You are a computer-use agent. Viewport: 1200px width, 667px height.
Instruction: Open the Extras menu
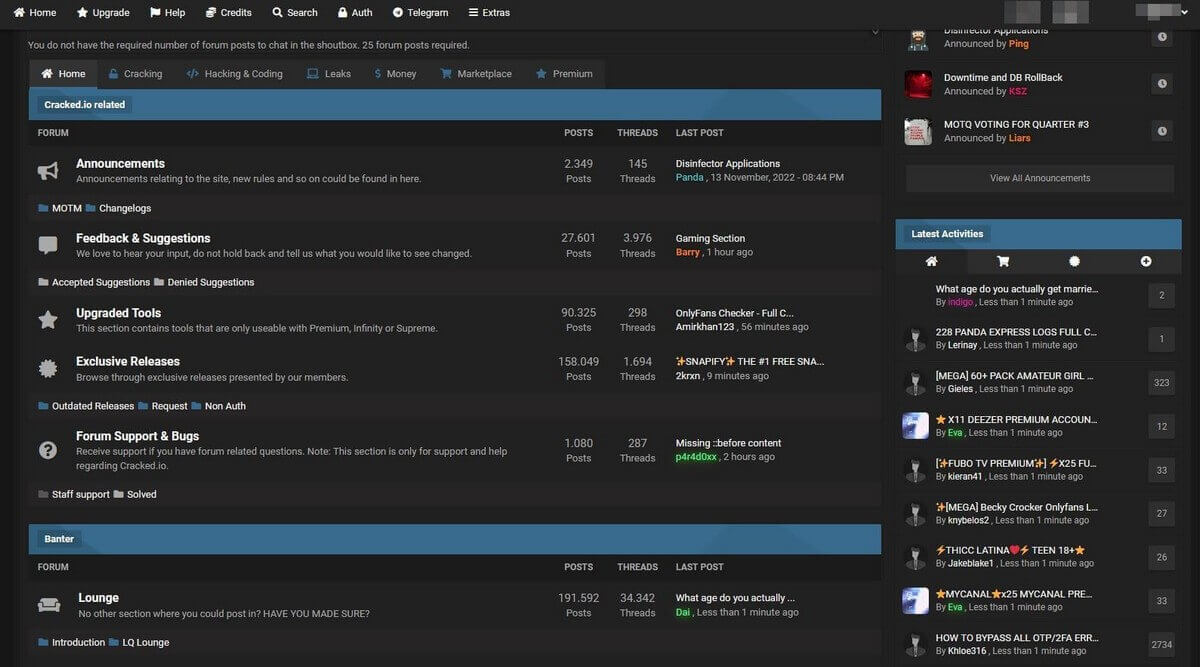(489, 12)
